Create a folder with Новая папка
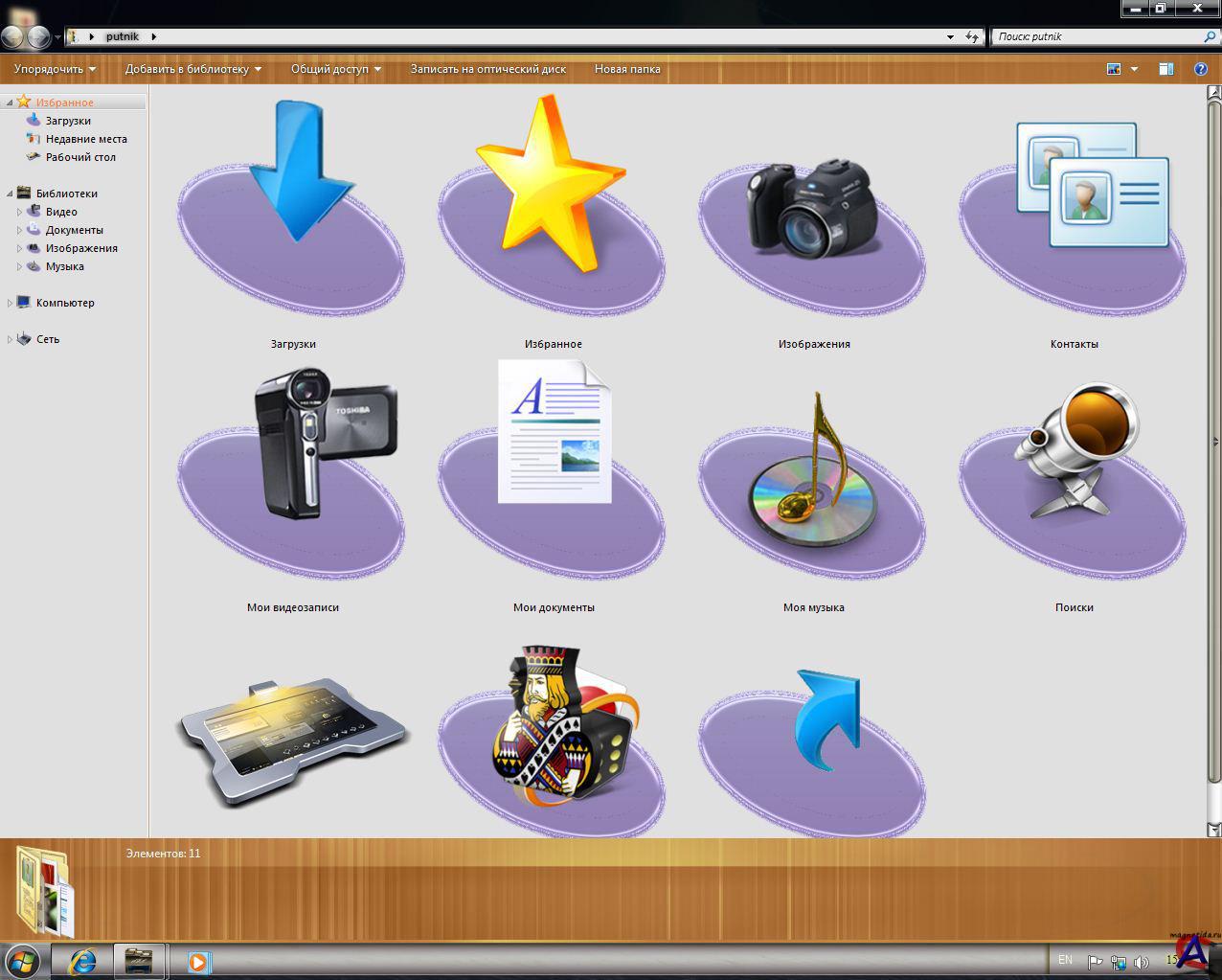The width and height of the screenshot is (1222, 980). coord(626,69)
